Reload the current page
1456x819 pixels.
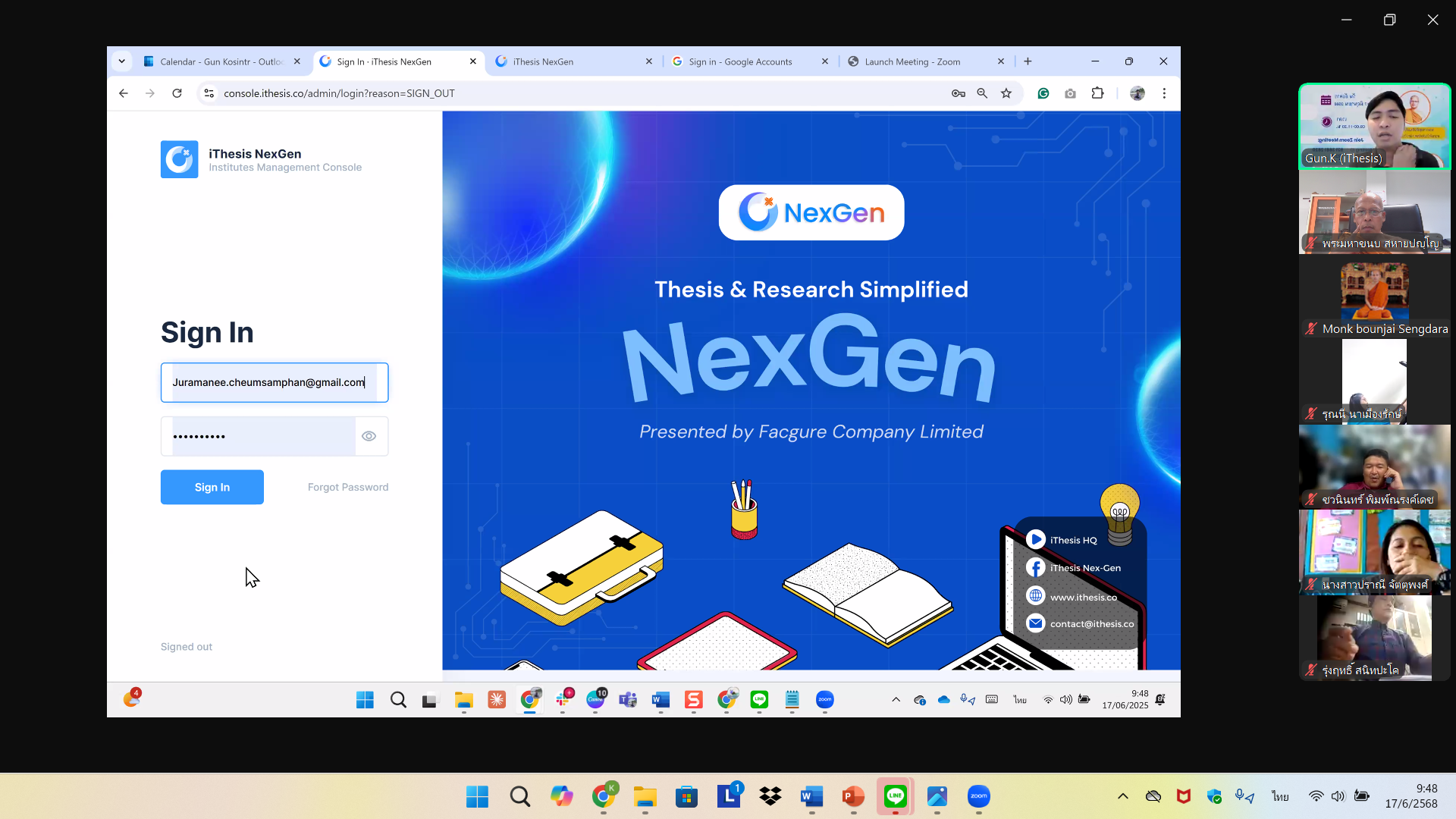177,93
